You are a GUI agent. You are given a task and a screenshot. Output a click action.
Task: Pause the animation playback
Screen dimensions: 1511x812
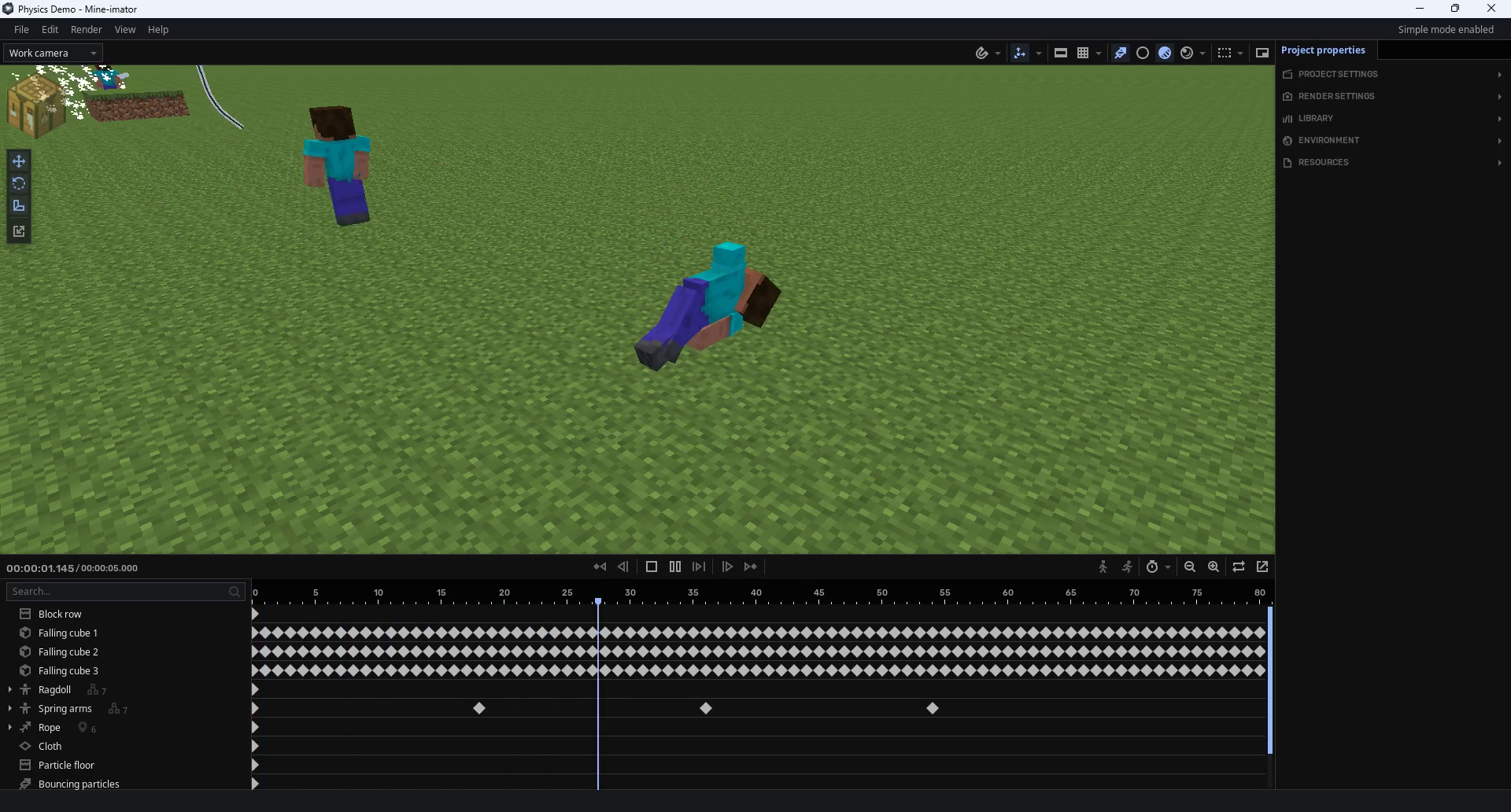click(x=675, y=567)
